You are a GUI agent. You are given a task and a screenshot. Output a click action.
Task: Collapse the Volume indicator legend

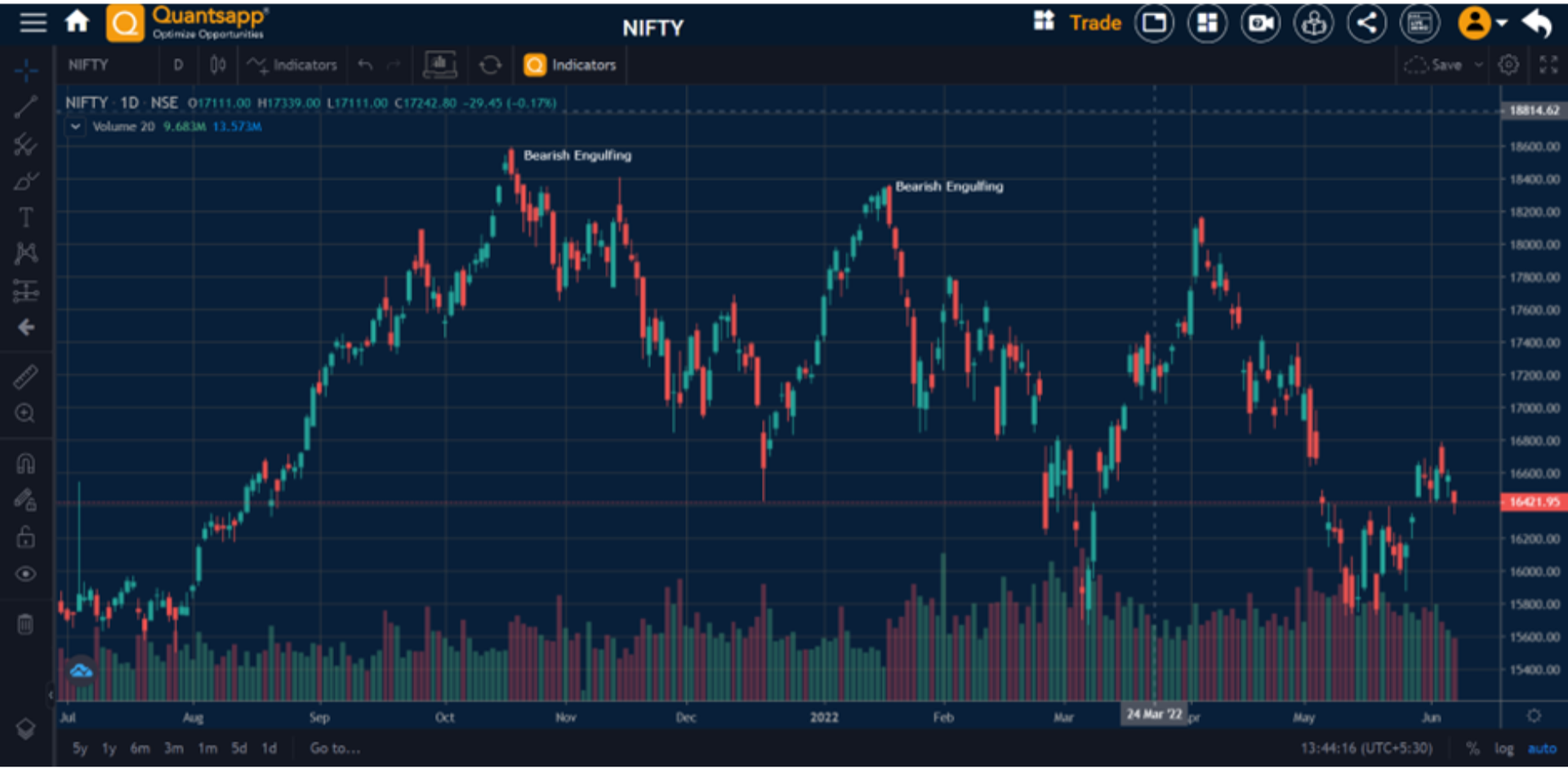[75, 127]
